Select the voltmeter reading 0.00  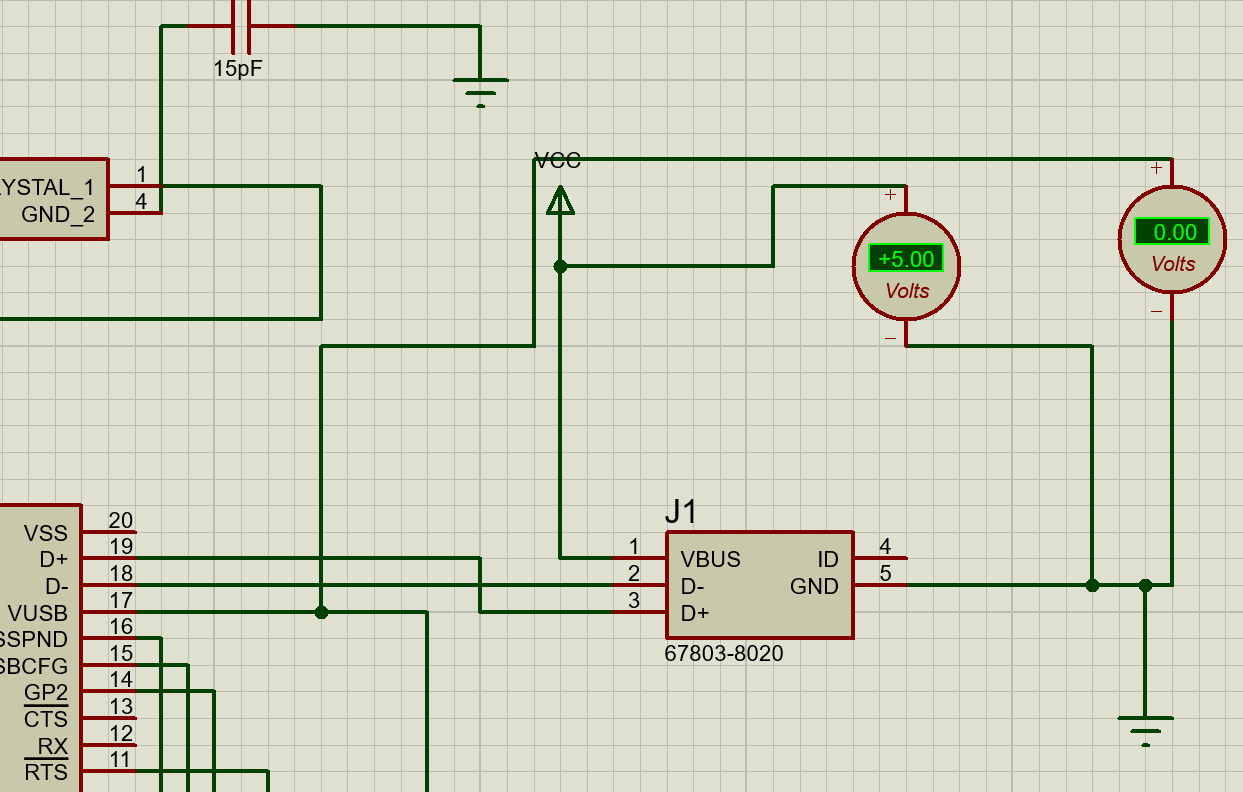click(x=1172, y=239)
